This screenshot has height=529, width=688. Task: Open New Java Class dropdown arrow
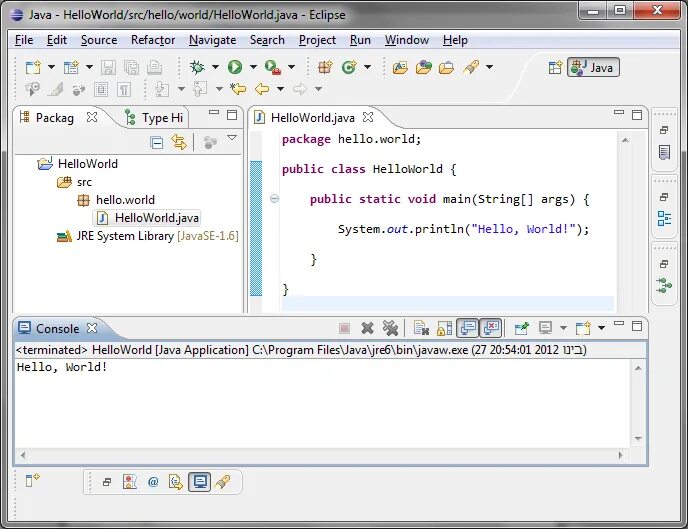pyautogui.click(x=367, y=67)
